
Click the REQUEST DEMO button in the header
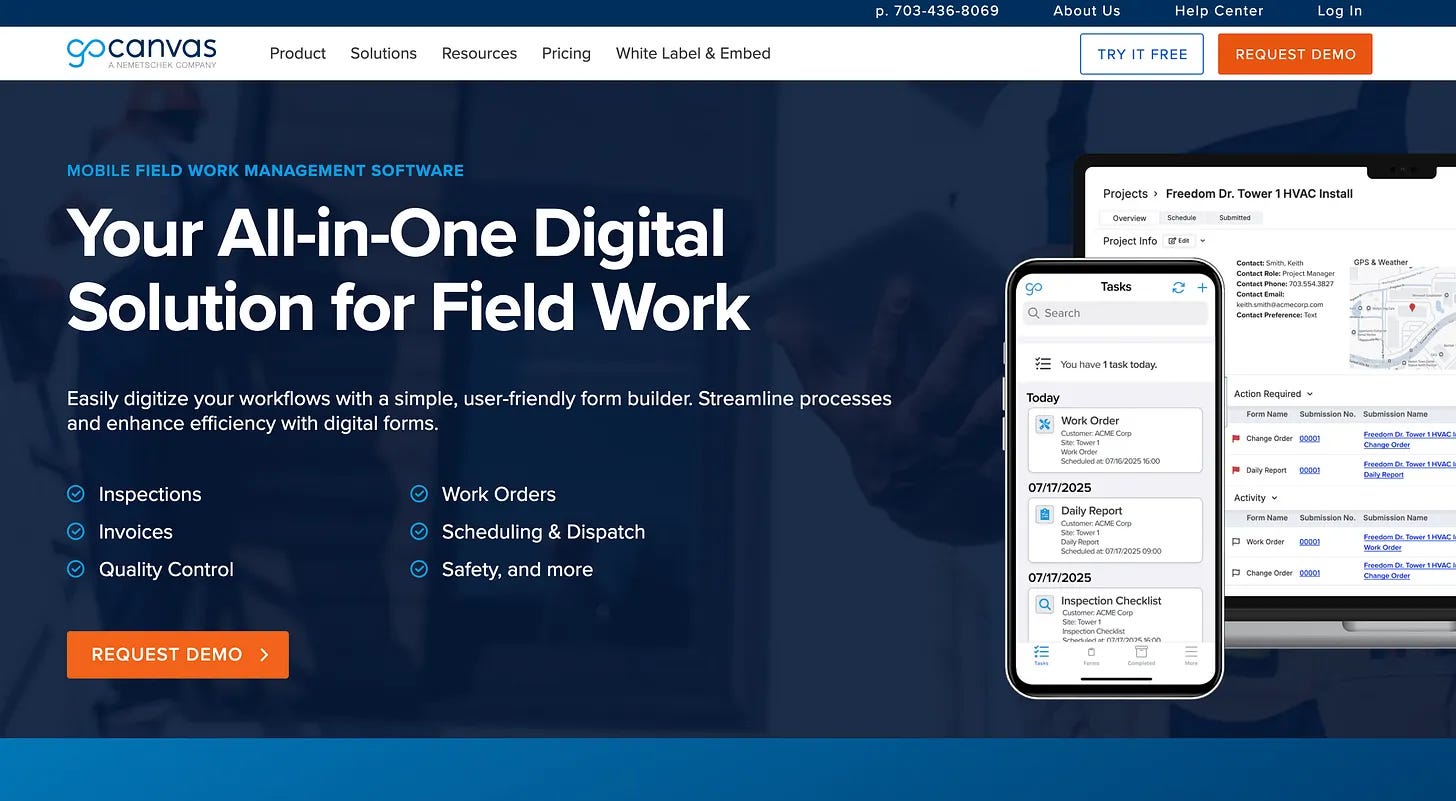point(1295,54)
